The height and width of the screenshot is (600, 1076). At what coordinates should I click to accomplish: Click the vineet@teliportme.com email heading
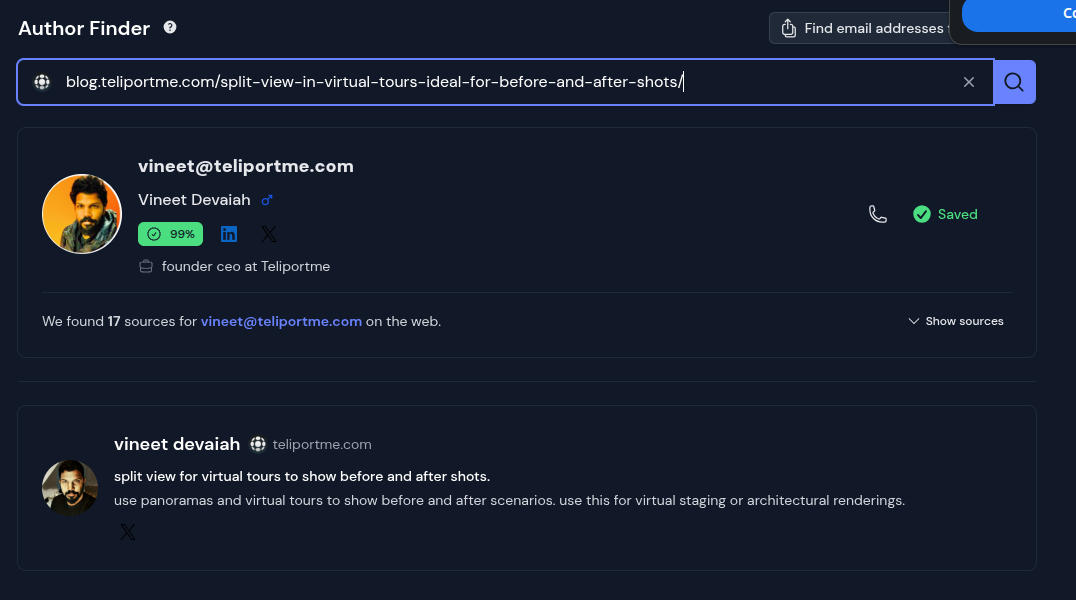[x=246, y=166]
